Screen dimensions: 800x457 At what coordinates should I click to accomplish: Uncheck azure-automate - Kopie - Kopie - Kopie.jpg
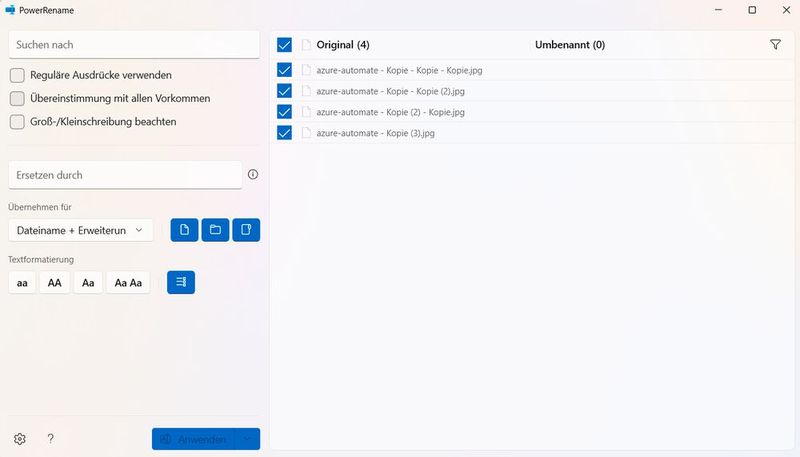284,70
